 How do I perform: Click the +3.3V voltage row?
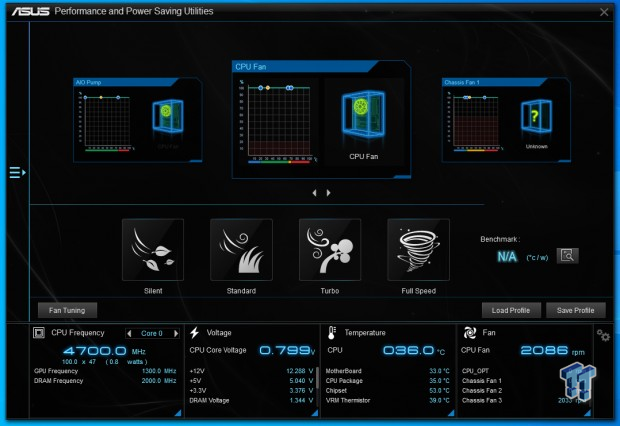pos(251,390)
